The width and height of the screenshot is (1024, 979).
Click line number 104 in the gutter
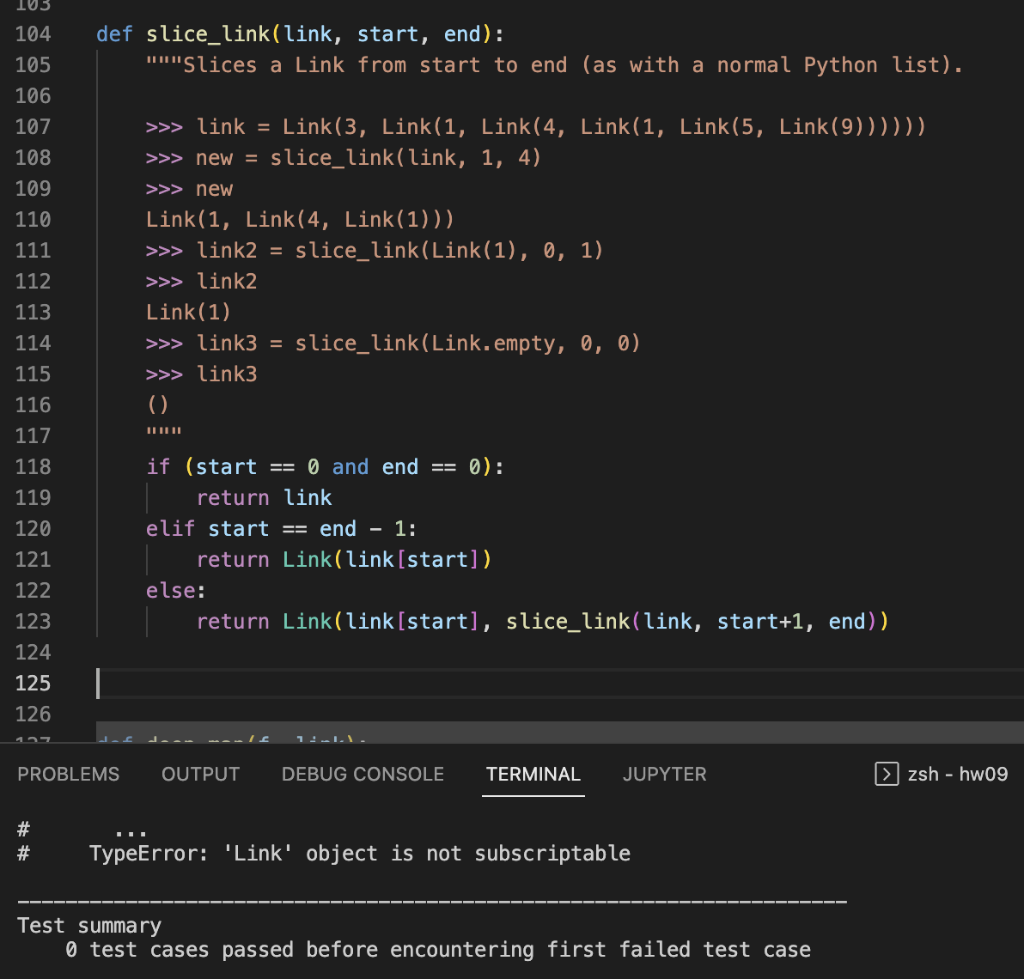(x=33, y=34)
